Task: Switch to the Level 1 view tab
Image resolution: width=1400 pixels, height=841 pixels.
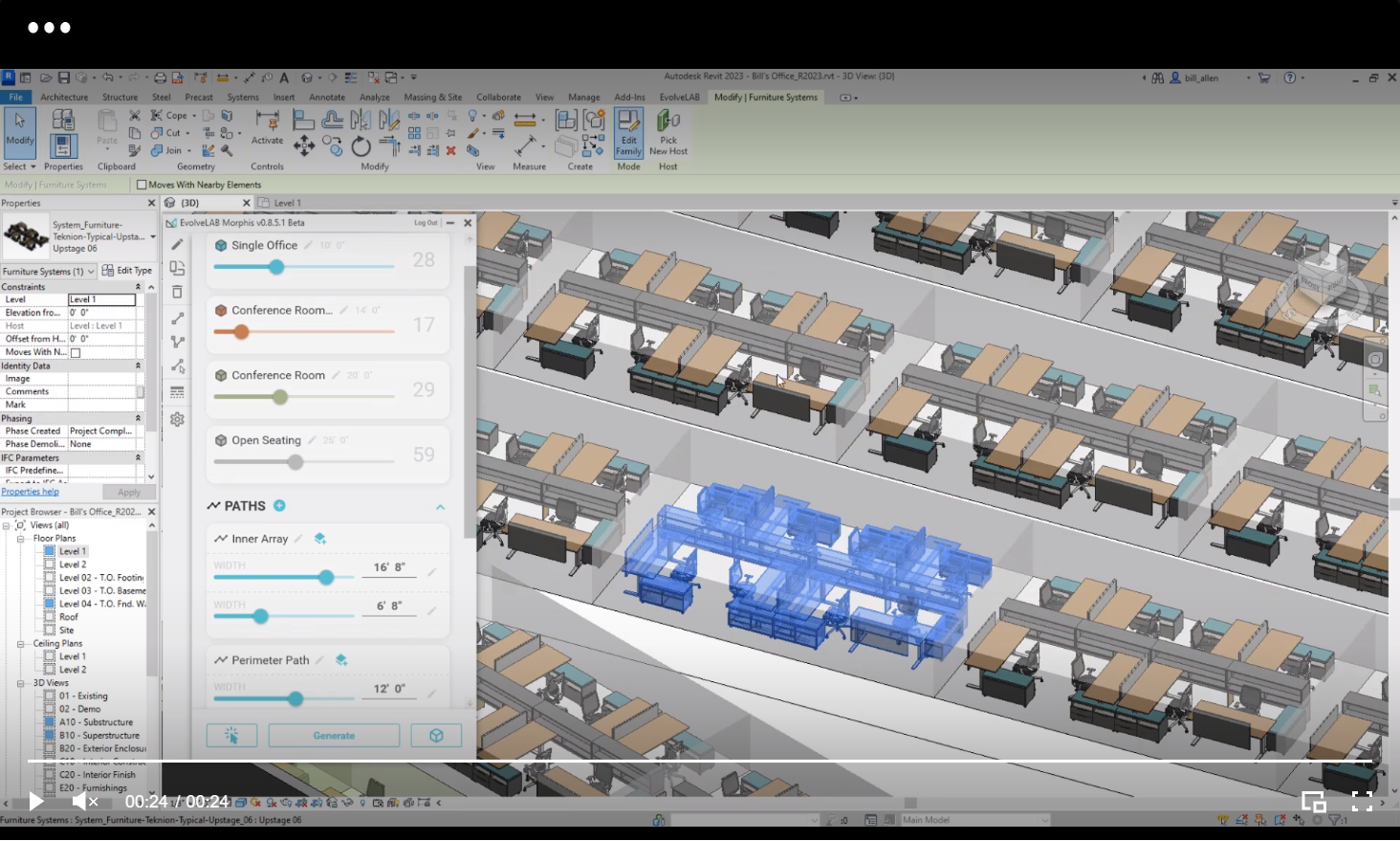Action: (x=287, y=203)
